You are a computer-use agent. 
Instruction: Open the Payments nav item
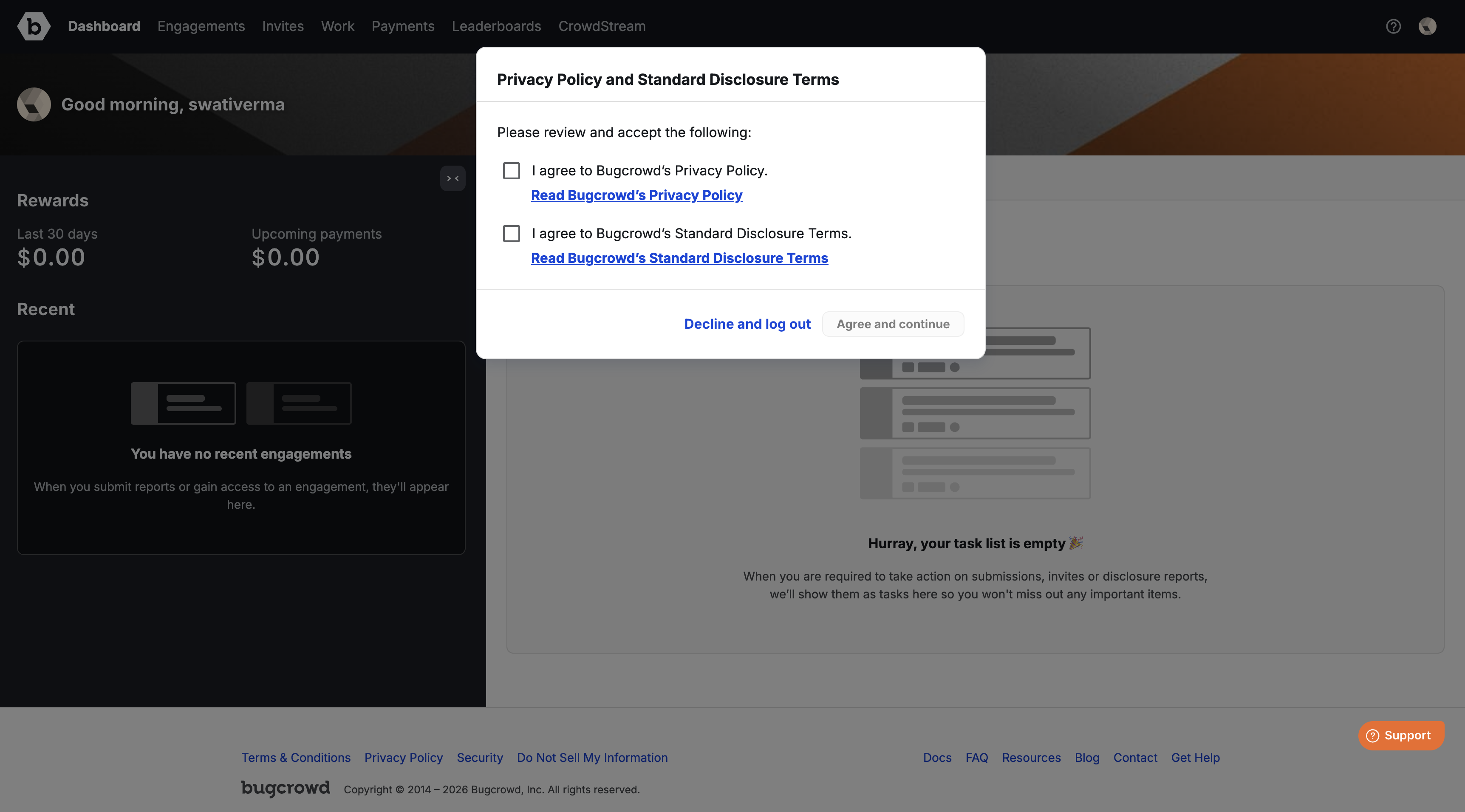(403, 26)
